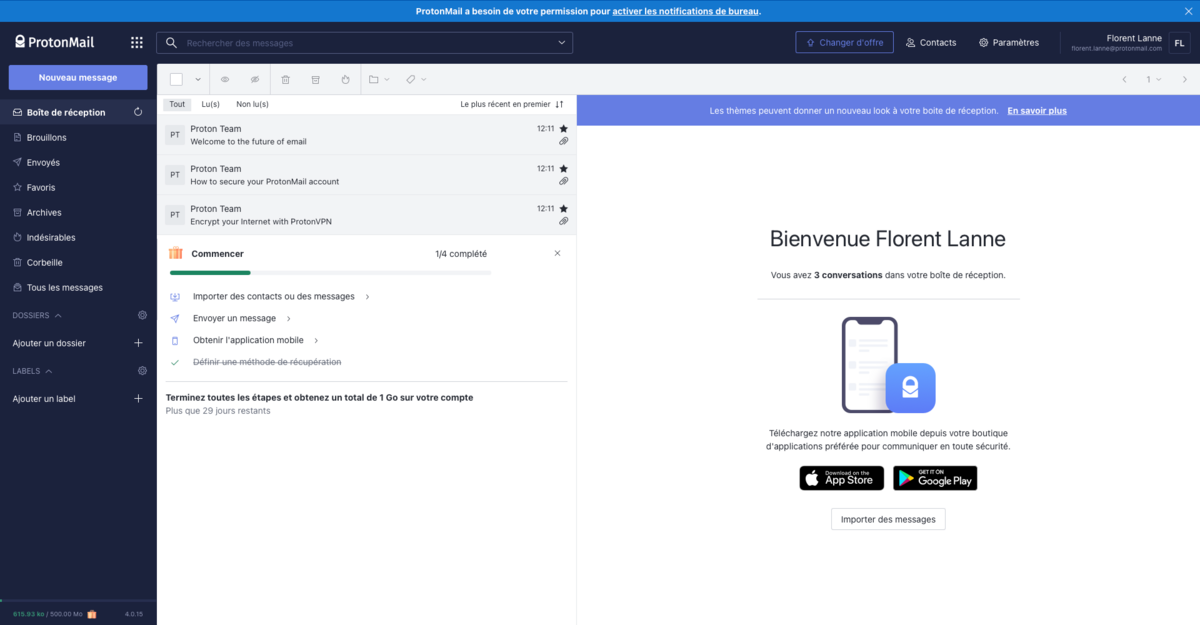The height and width of the screenshot is (625, 1200).
Task: Open the move-to-folder dropdown
Action: [x=379, y=79]
